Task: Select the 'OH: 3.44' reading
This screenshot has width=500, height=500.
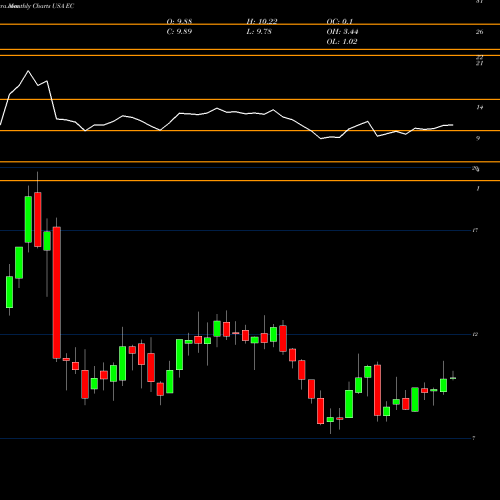Action: tap(342, 32)
